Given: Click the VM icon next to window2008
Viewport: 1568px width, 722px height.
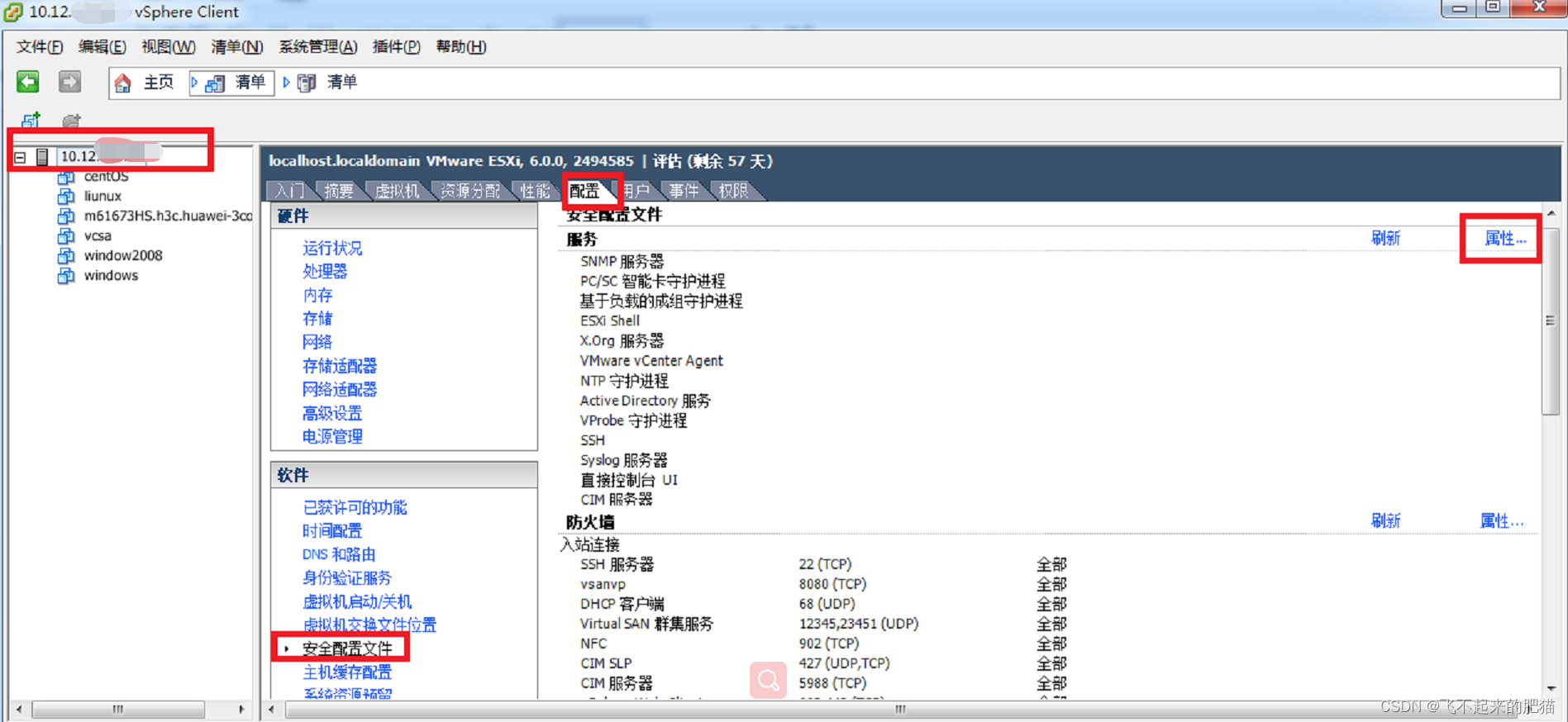Looking at the screenshot, I should (x=66, y=256).
